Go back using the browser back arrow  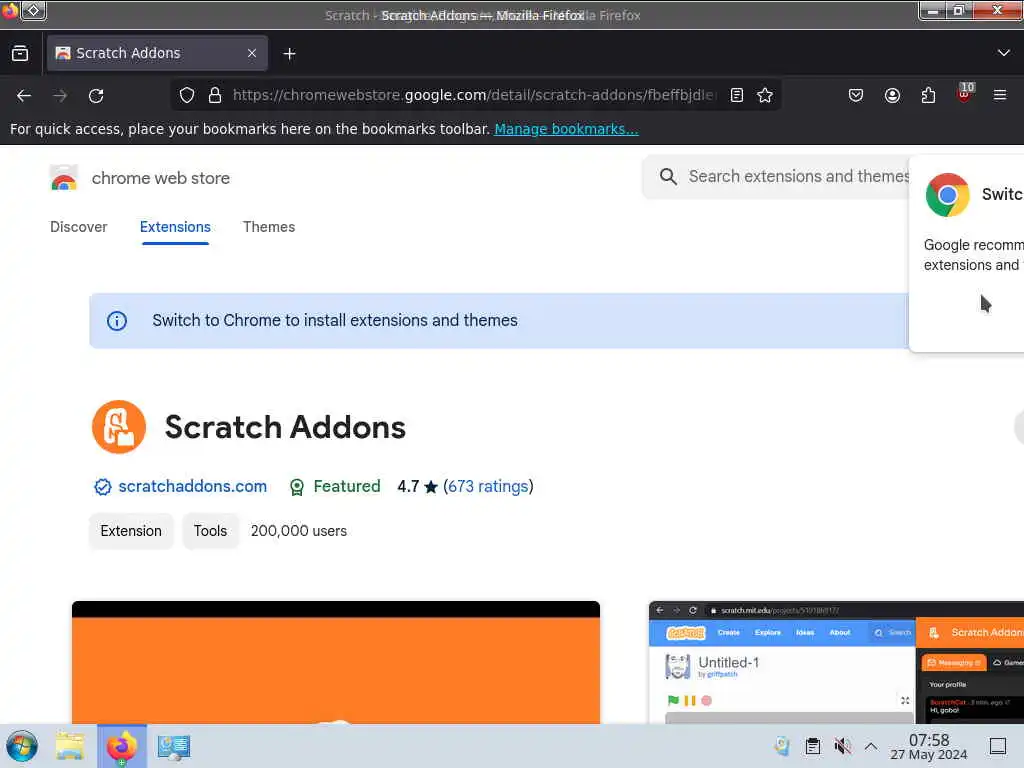pyautogui.click(x=24, y=96)
